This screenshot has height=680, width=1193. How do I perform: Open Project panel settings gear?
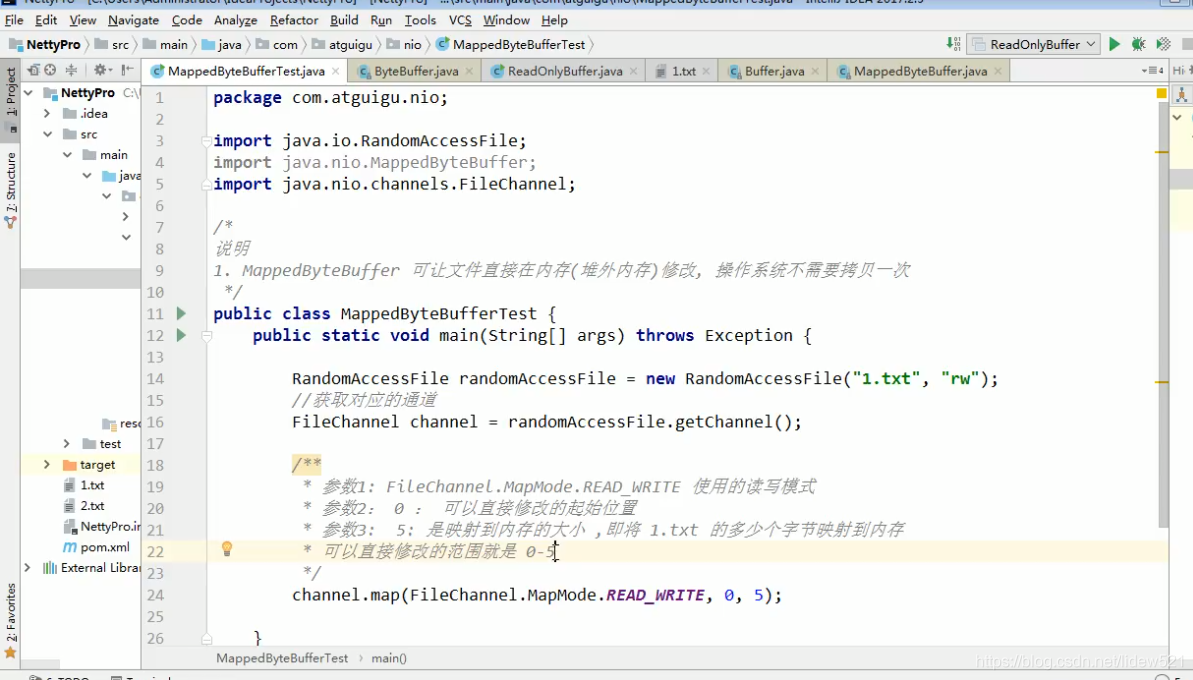coord(101,70)
